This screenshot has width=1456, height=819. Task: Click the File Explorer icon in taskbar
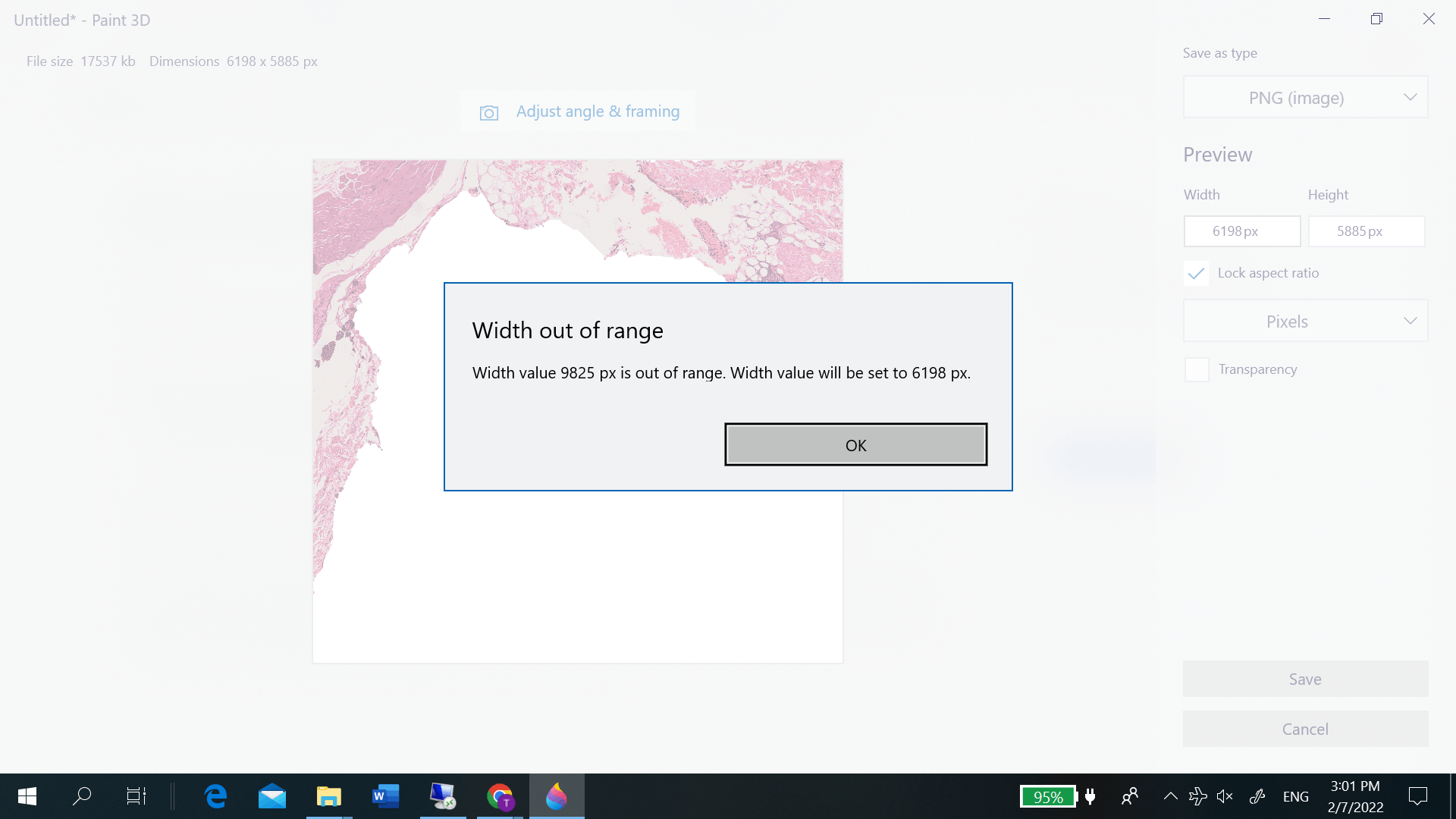click(x=328, y=796)
